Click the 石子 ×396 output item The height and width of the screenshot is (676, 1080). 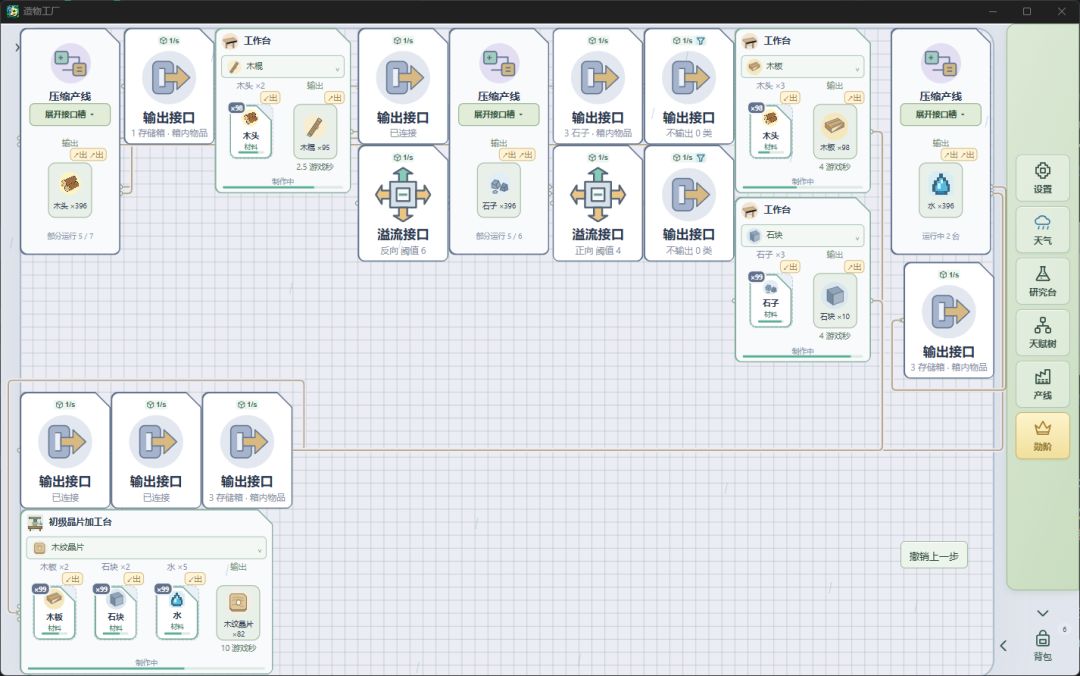tap(499, 190)
